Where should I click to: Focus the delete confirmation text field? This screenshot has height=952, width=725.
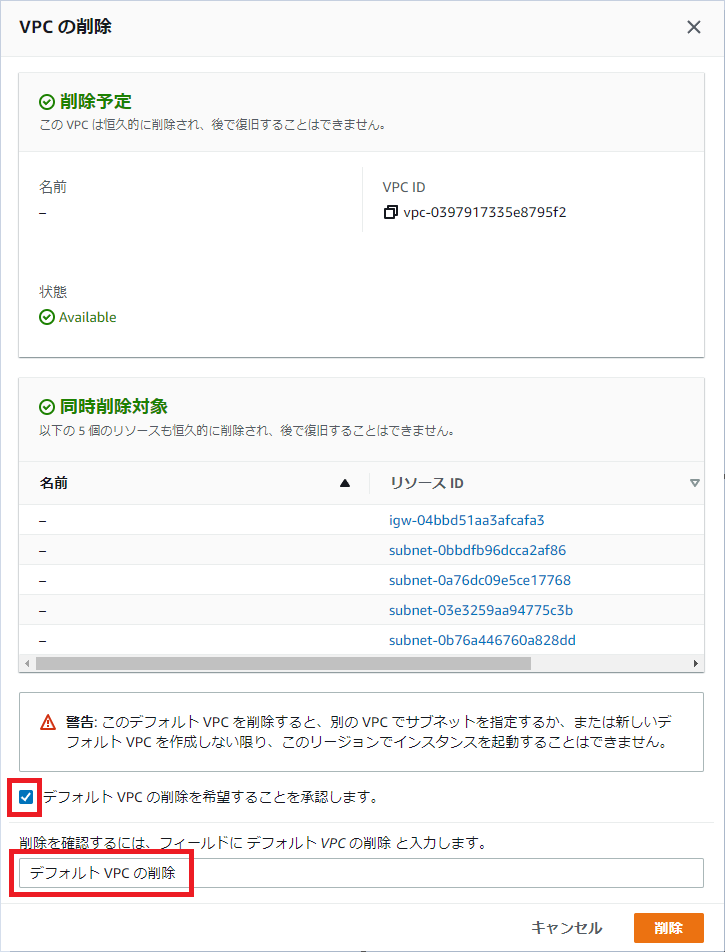[x=361, y=873]
